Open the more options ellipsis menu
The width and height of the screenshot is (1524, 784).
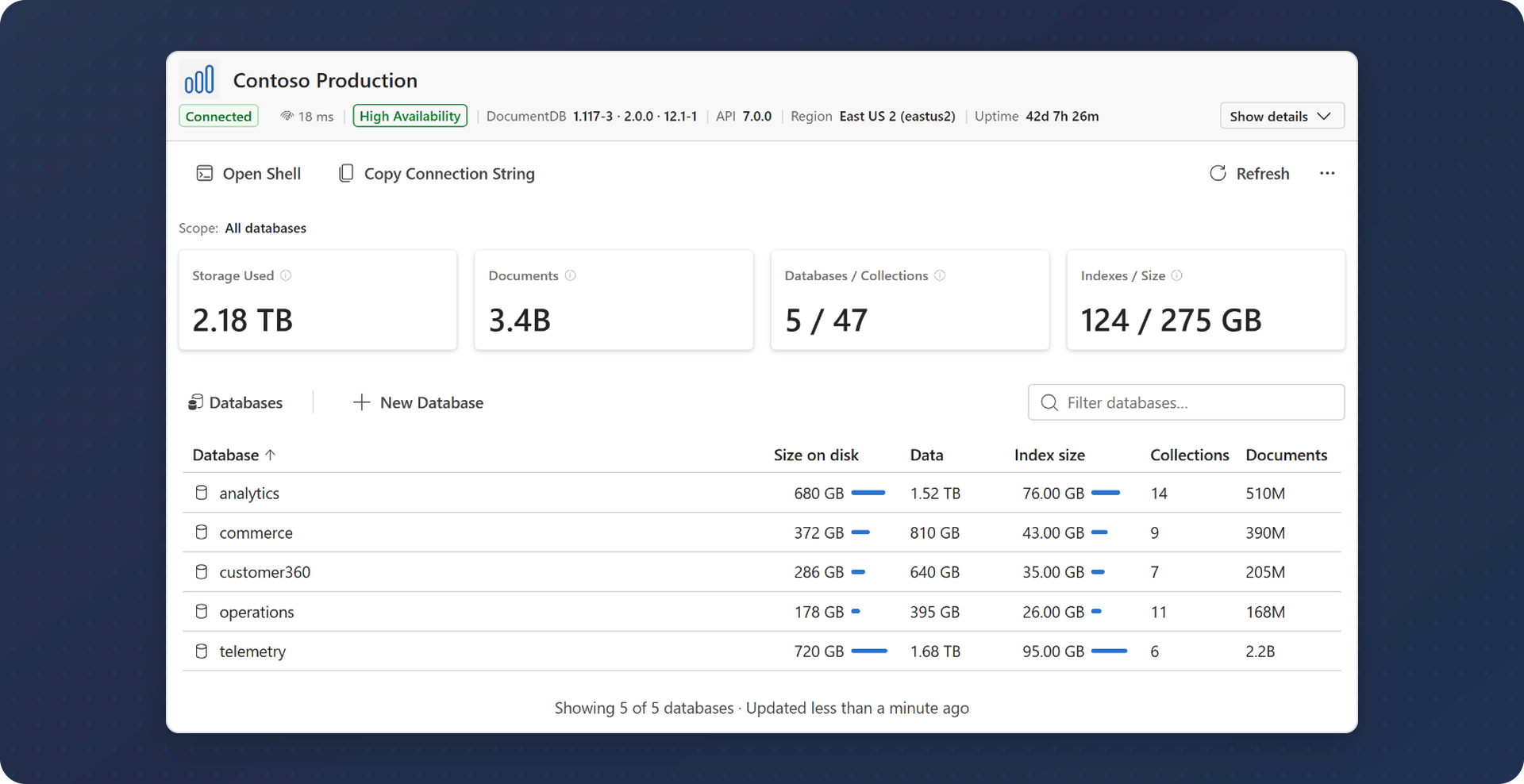point(1327,173)
